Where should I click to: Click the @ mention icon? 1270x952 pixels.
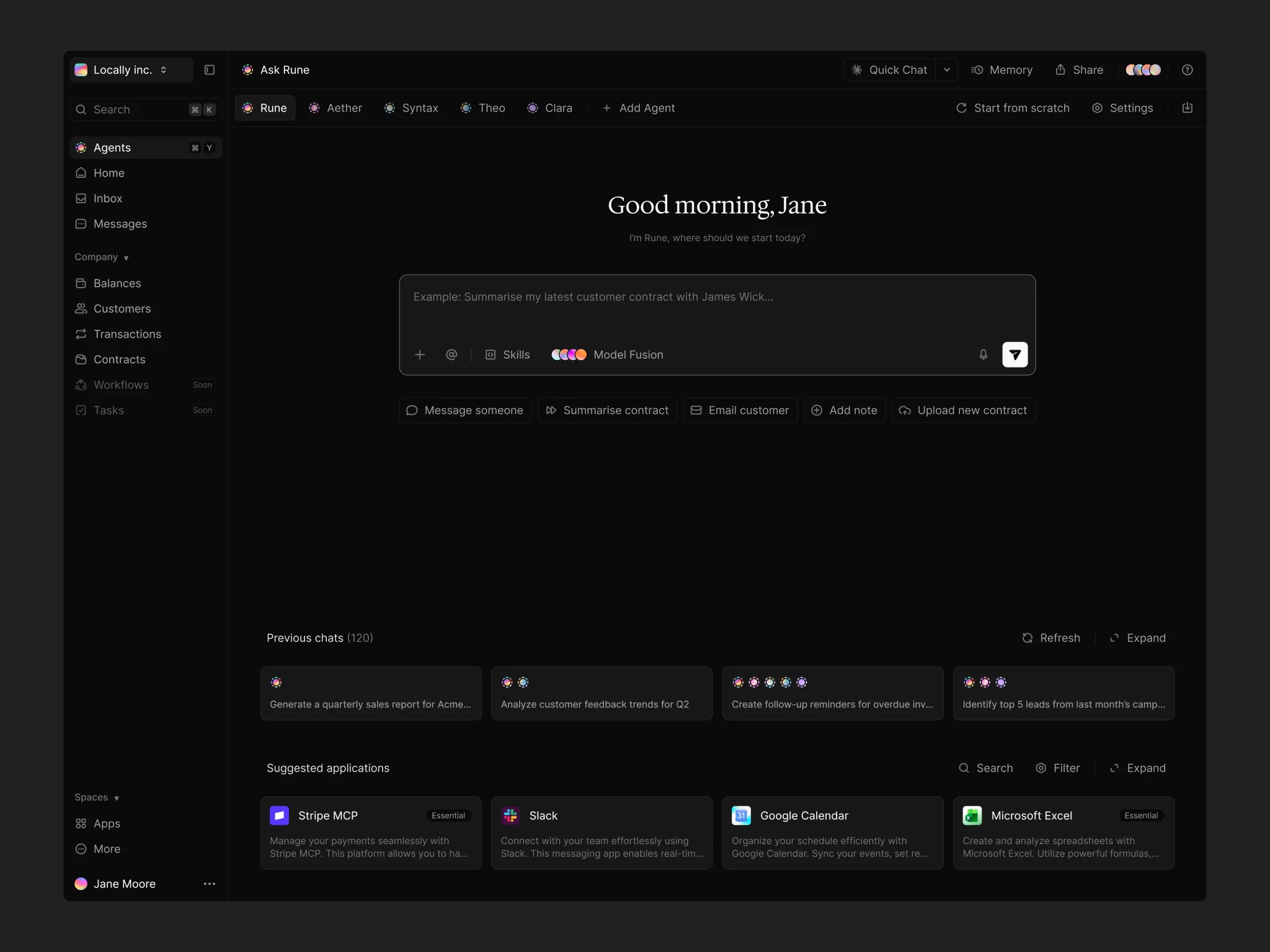(451, 355)
